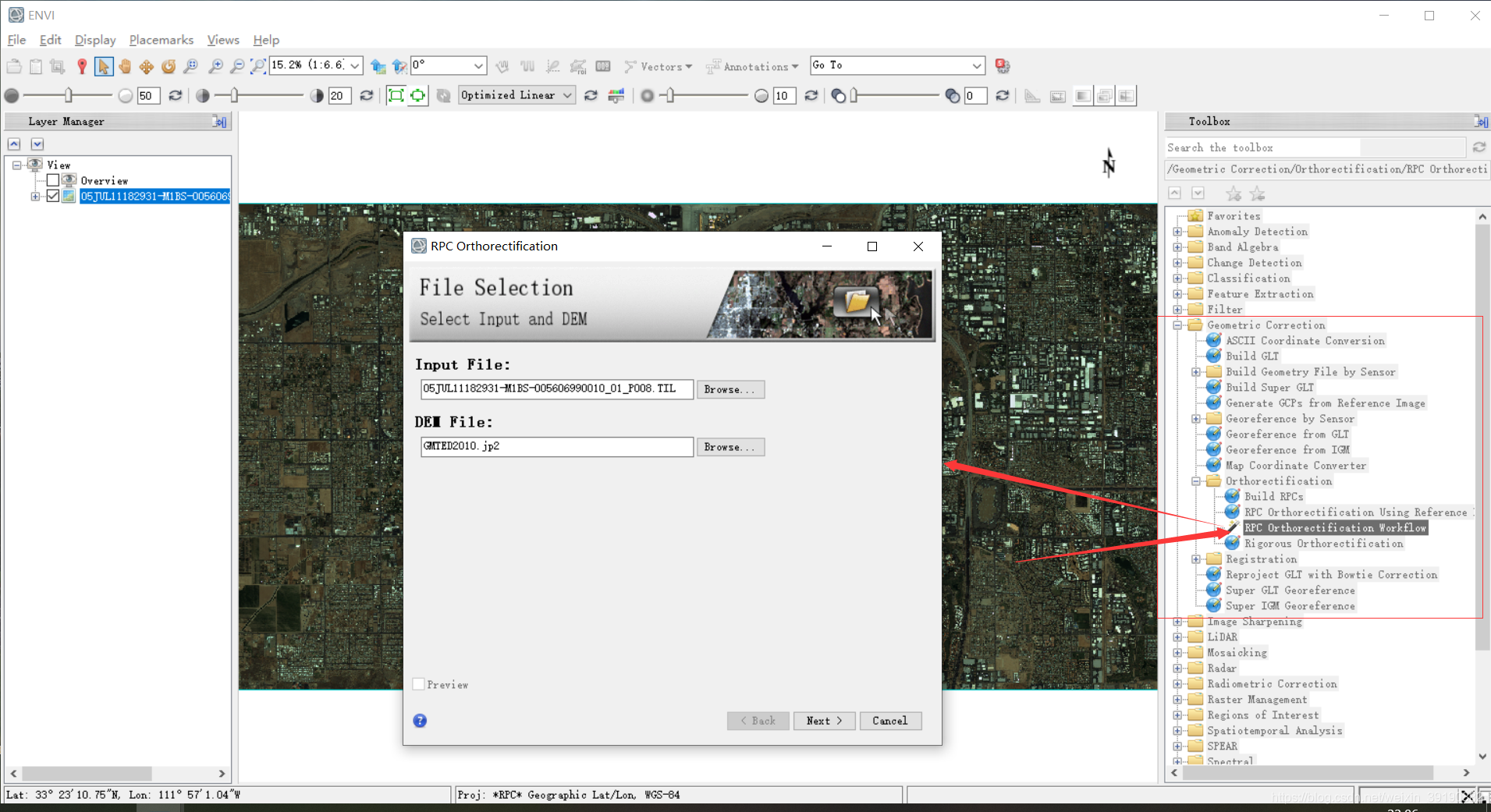Viewport: 1491px width, 812px height.
Task: Select Build RPCs tool
Action: [1273, 497]
